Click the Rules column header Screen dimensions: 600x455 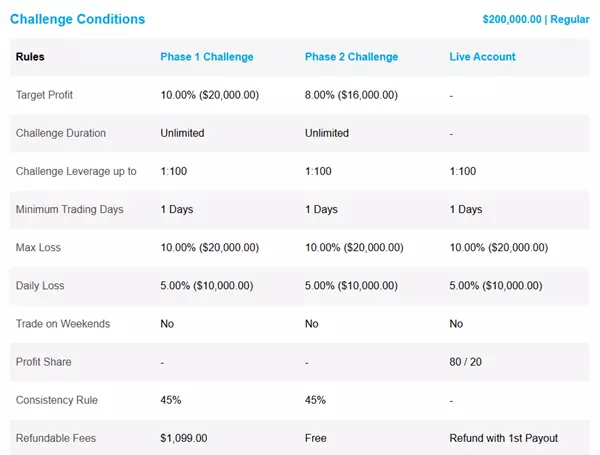click(30, 57)
